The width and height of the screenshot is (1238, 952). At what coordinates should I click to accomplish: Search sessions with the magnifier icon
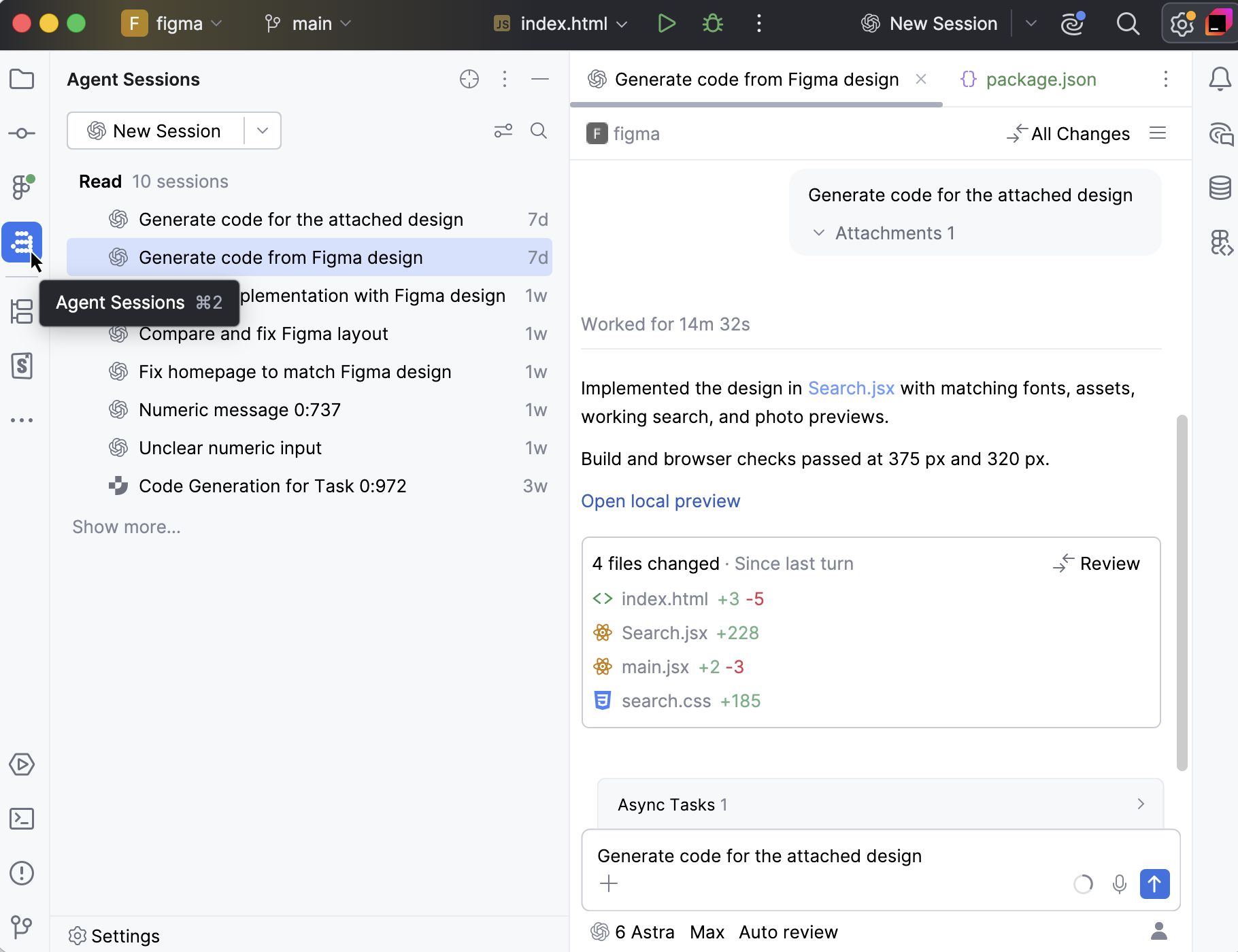coord(539,131)
